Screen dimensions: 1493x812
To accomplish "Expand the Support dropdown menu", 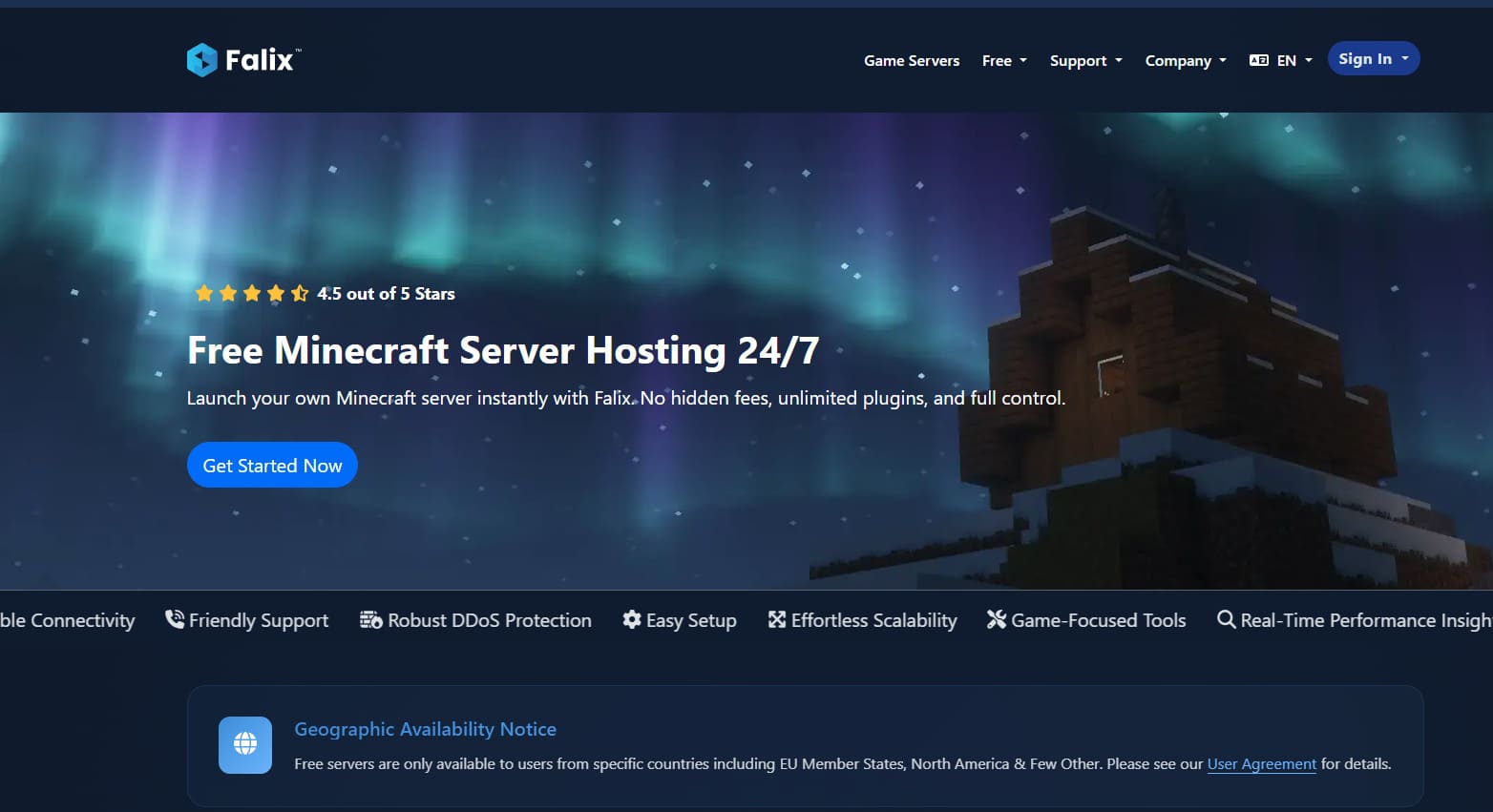I will coord(1086,60).
